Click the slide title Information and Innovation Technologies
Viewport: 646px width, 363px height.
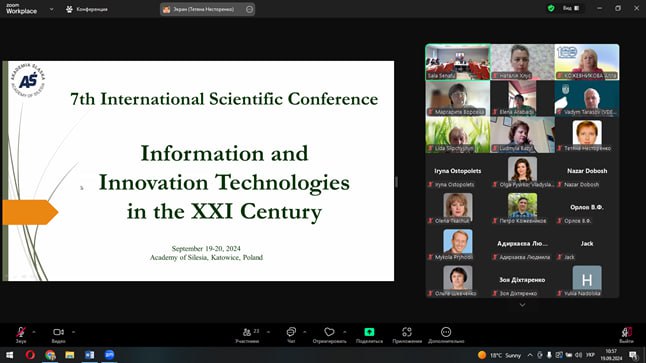(x=224, y=182)
